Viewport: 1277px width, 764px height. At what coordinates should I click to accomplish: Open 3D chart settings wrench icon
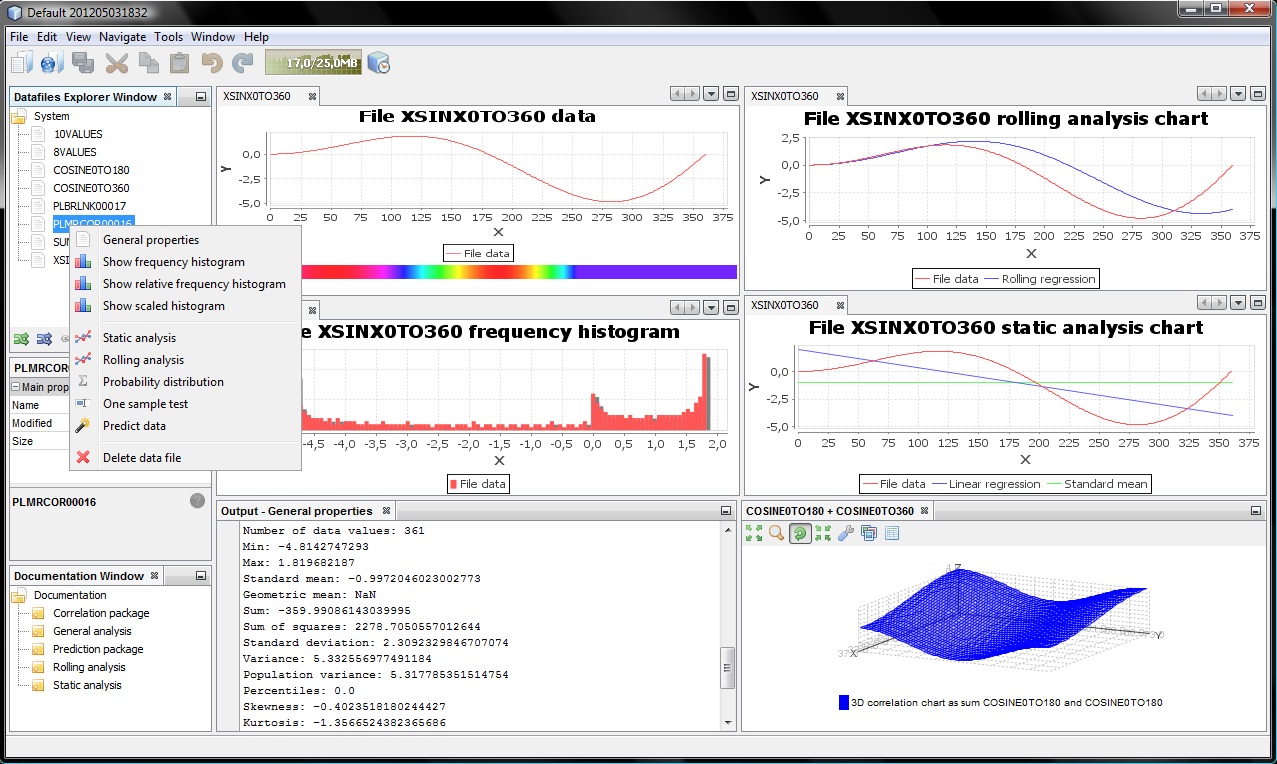point(846,533)
